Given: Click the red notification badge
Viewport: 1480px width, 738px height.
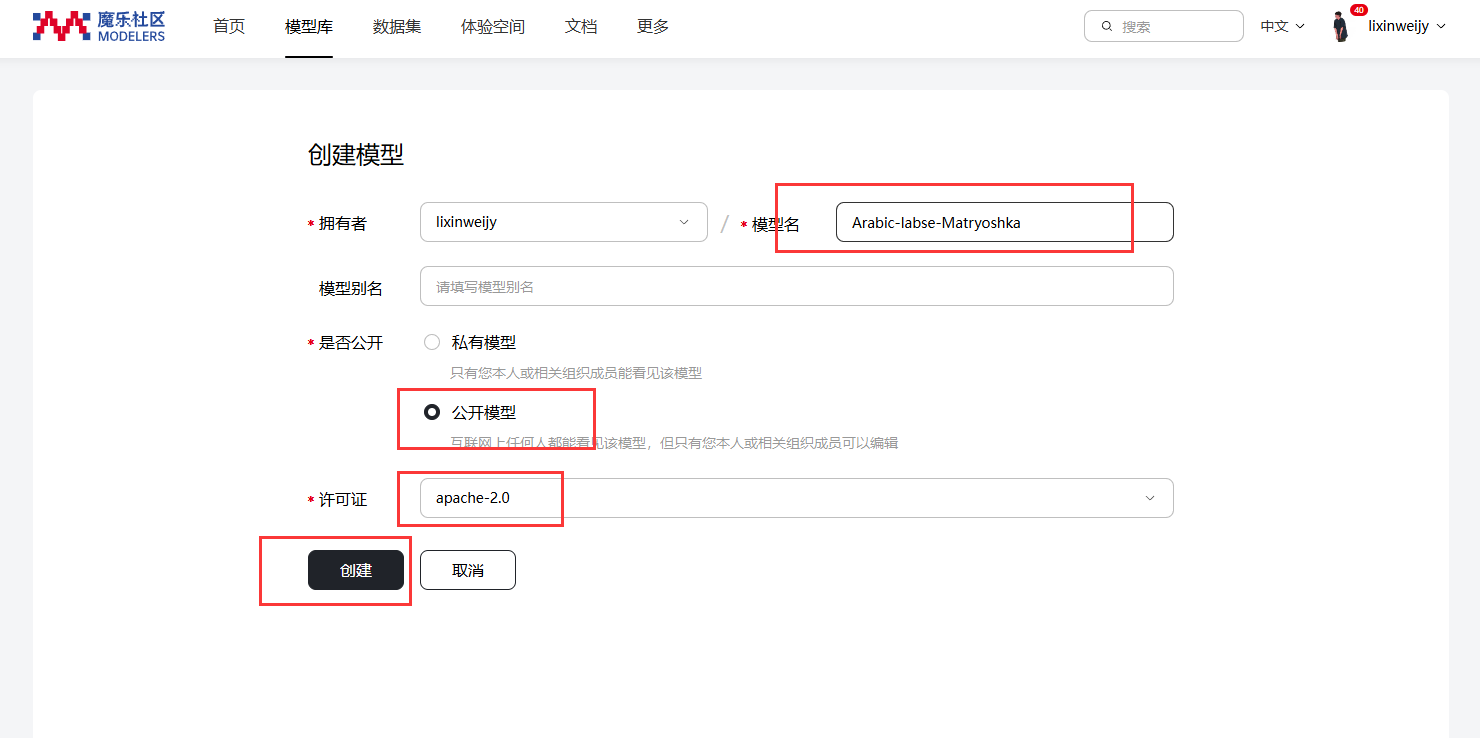Looking at the screenshot, I should (x=1358, y=10).
